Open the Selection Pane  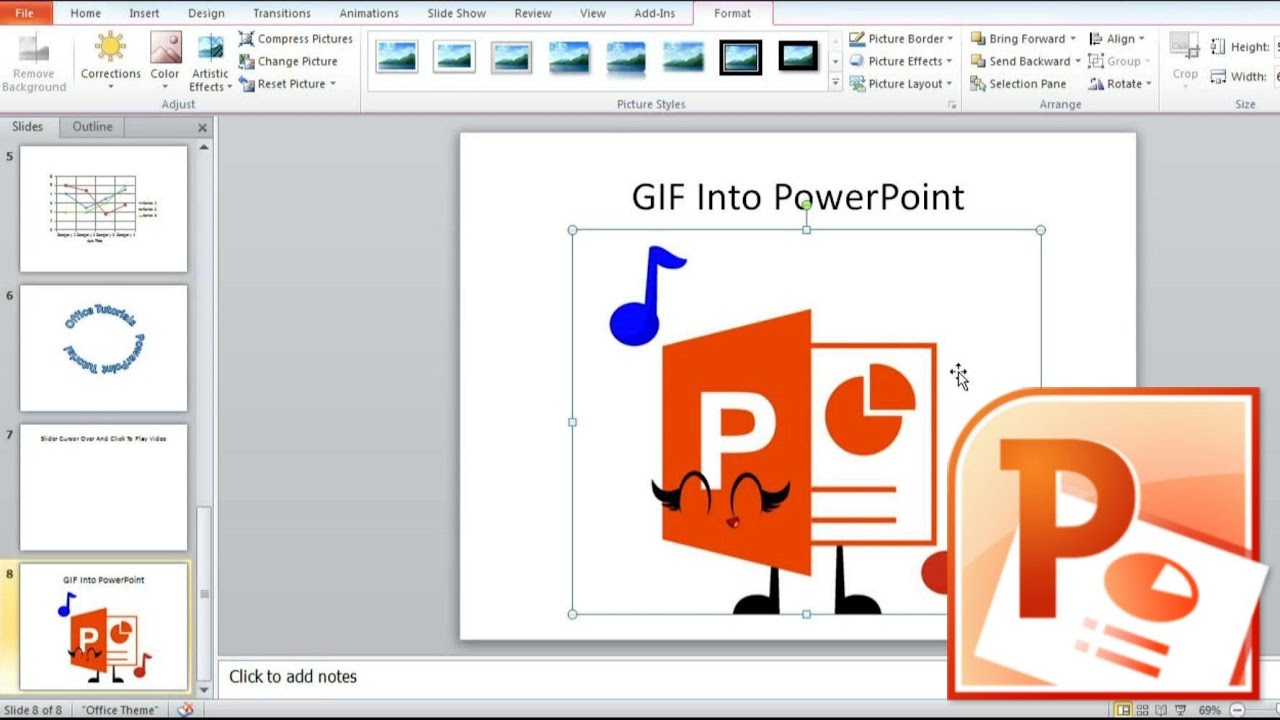(1017, 84)
